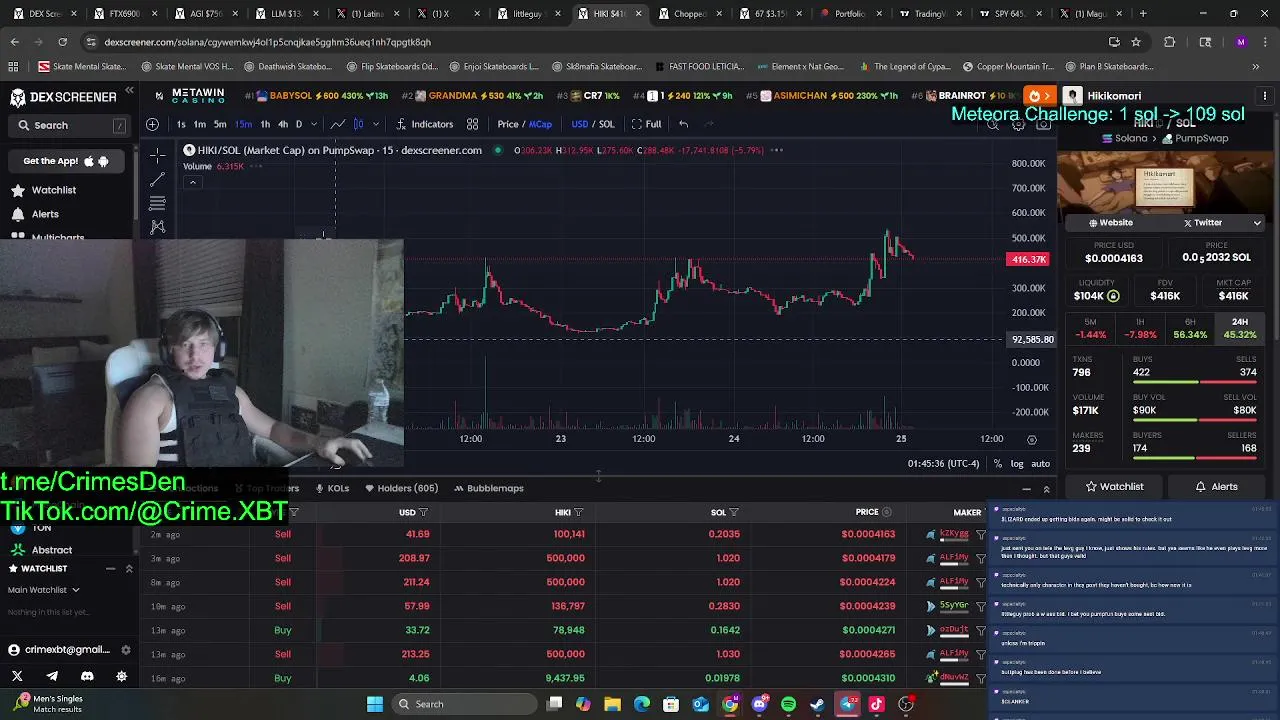This screenshot has height=720, width=1280.
Task: Open the token Website link
Action: click(x=1111, y=223)
